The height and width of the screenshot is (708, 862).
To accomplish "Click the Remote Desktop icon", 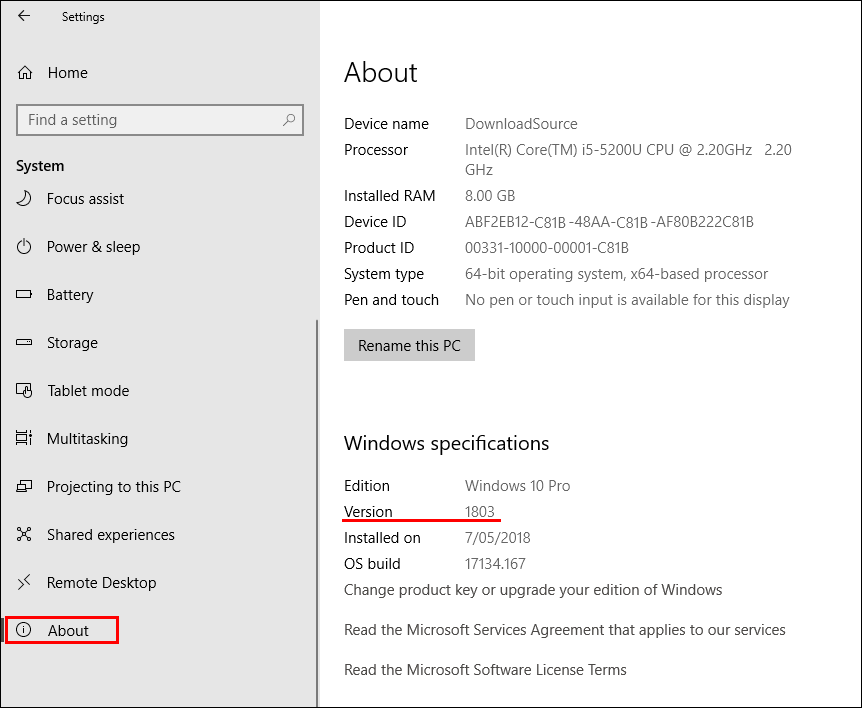I will 24,582.
